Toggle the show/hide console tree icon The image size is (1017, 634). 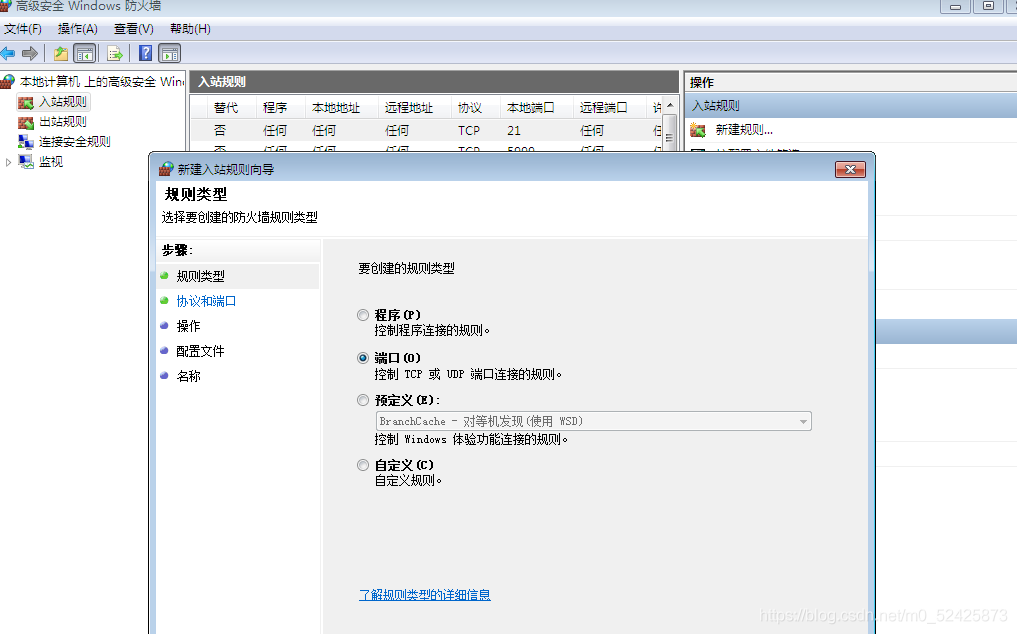click(x=84, y=53)
